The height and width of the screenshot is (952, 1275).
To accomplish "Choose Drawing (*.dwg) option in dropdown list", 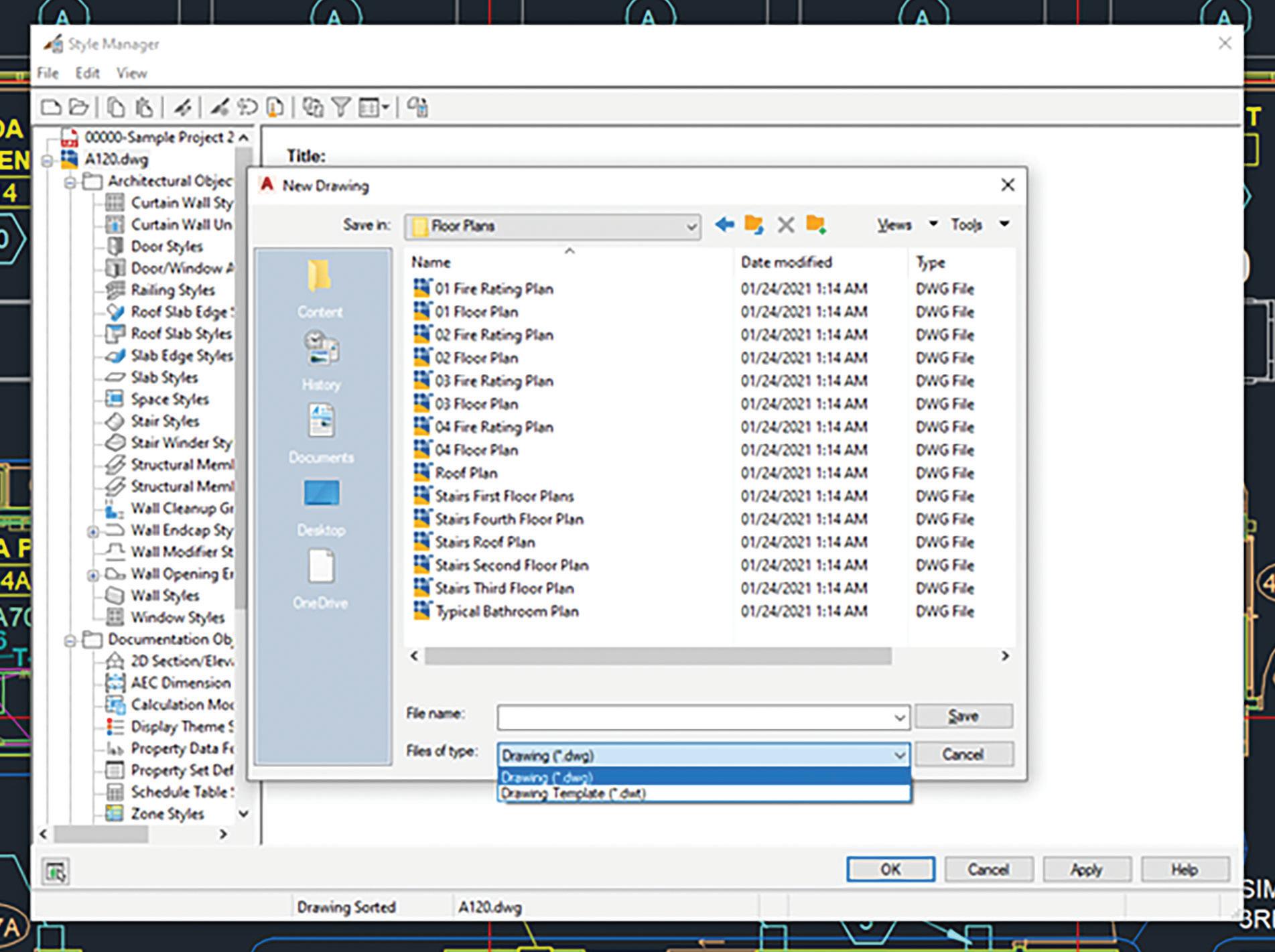I will click(x=703, y=777).
